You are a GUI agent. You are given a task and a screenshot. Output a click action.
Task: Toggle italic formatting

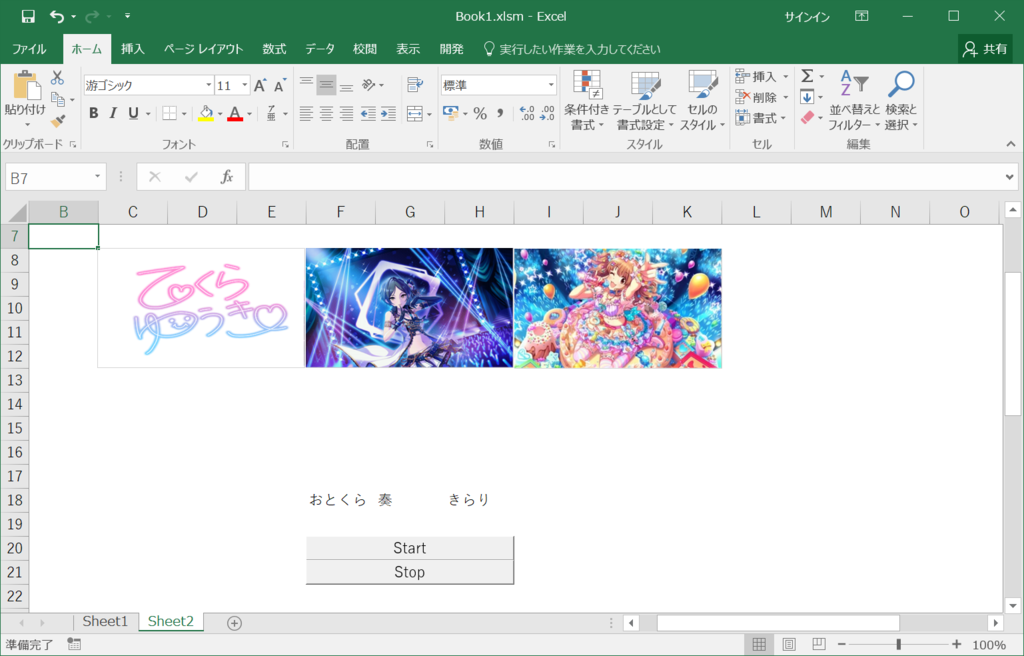113,113
